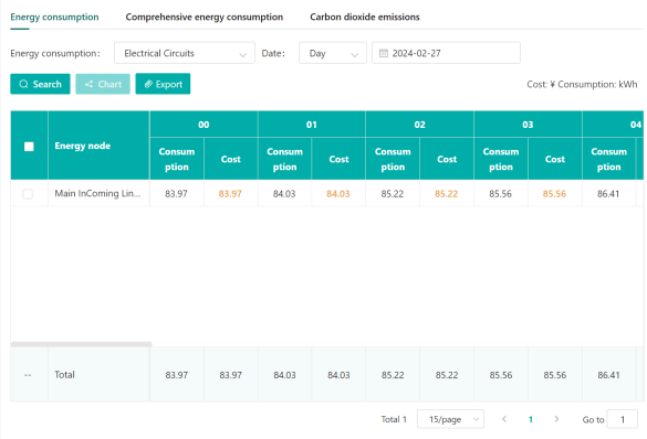This screenshot has width=647, height=439.
Task: Select the Energy consumption tab
Action: pos(55,17)
